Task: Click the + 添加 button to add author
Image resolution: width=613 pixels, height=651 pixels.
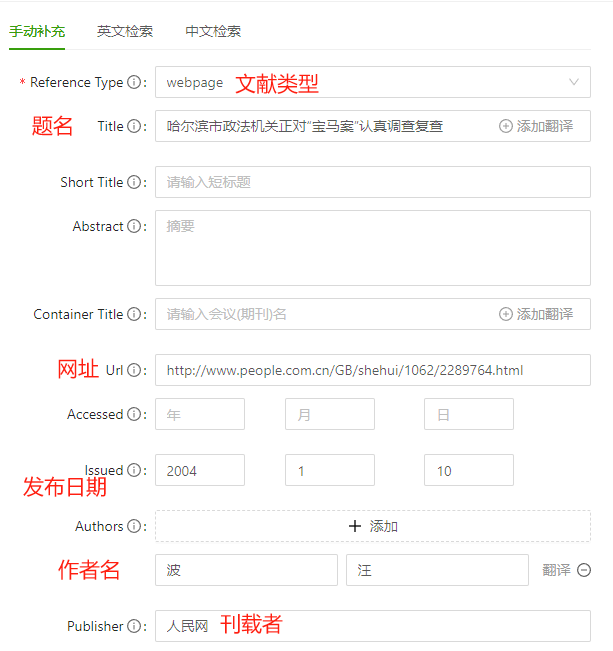Action: tap(373, 526)
